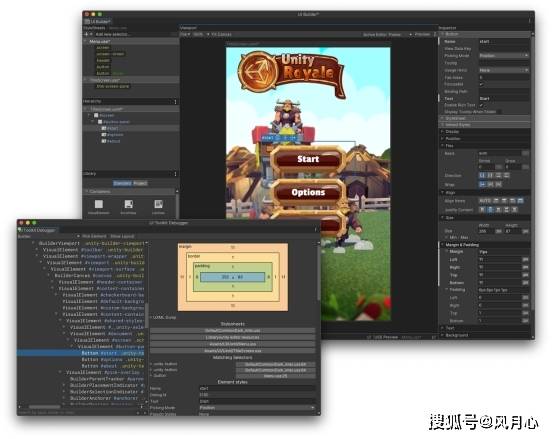
Task: Select the highlighted Button #start tree row
Action: pos(81,353)
